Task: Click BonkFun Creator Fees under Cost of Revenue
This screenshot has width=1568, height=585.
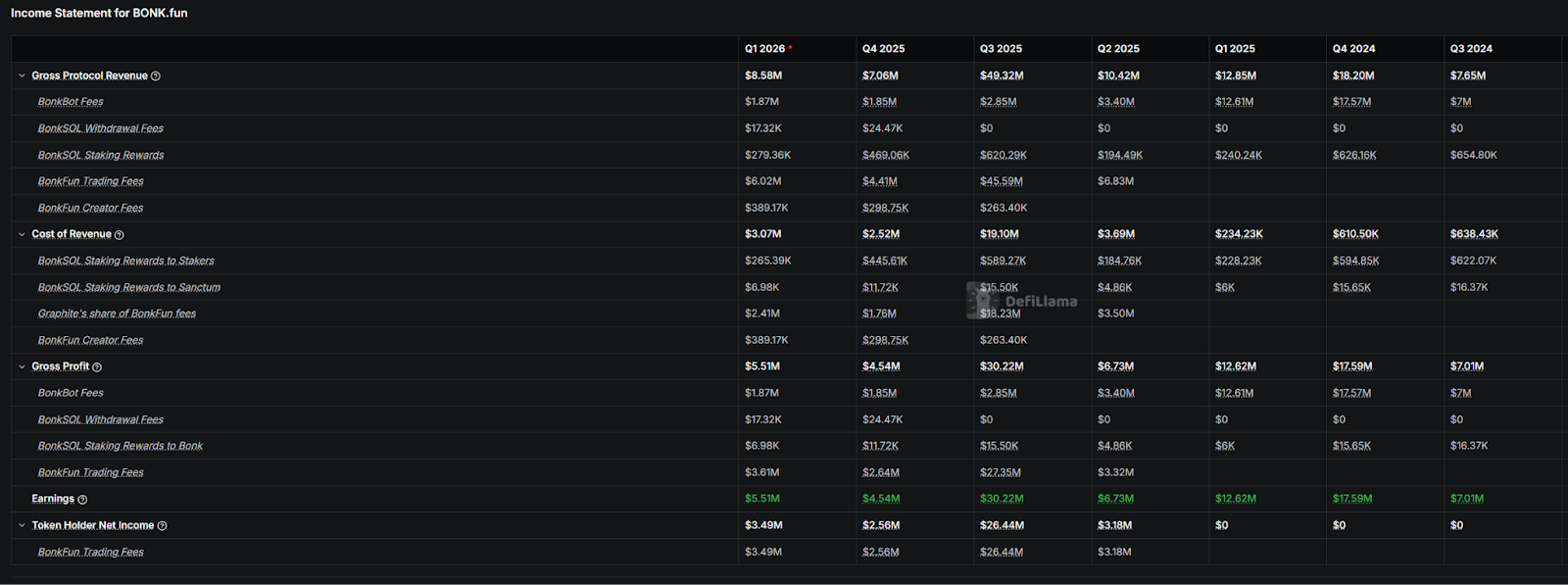Action: click(90, 340)
